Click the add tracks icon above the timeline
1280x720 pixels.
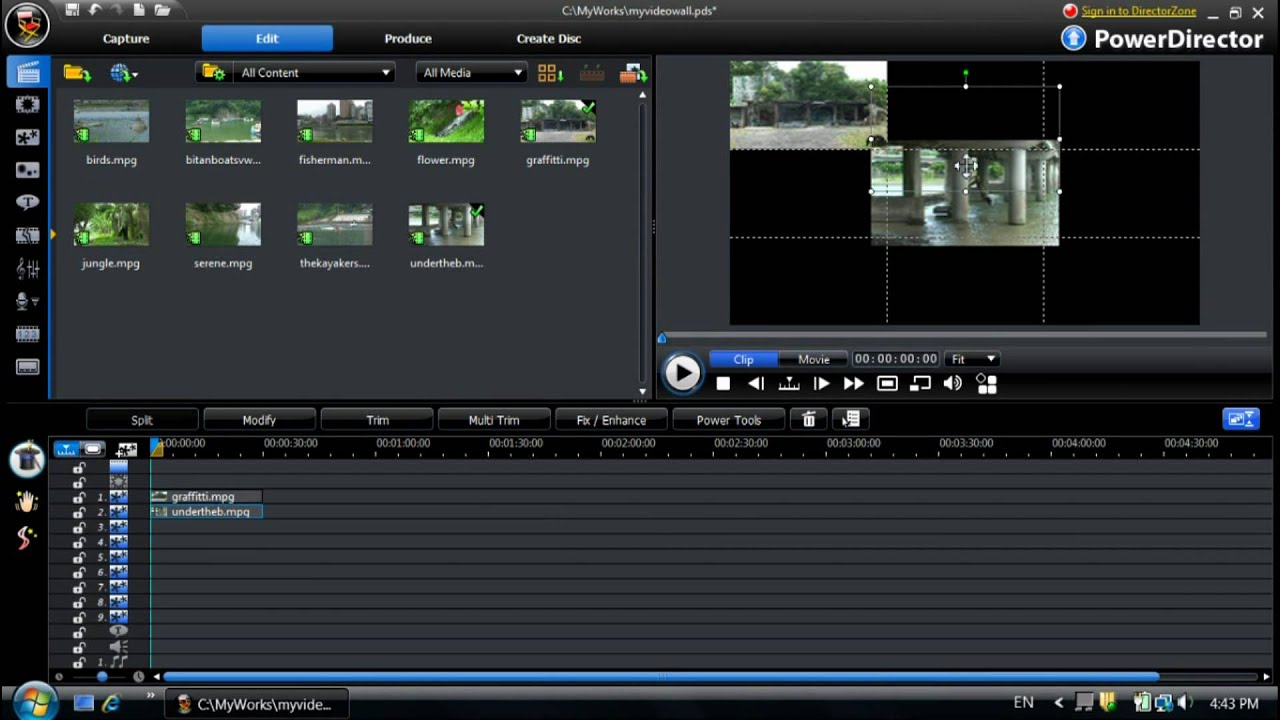click(x=127, y=449)
